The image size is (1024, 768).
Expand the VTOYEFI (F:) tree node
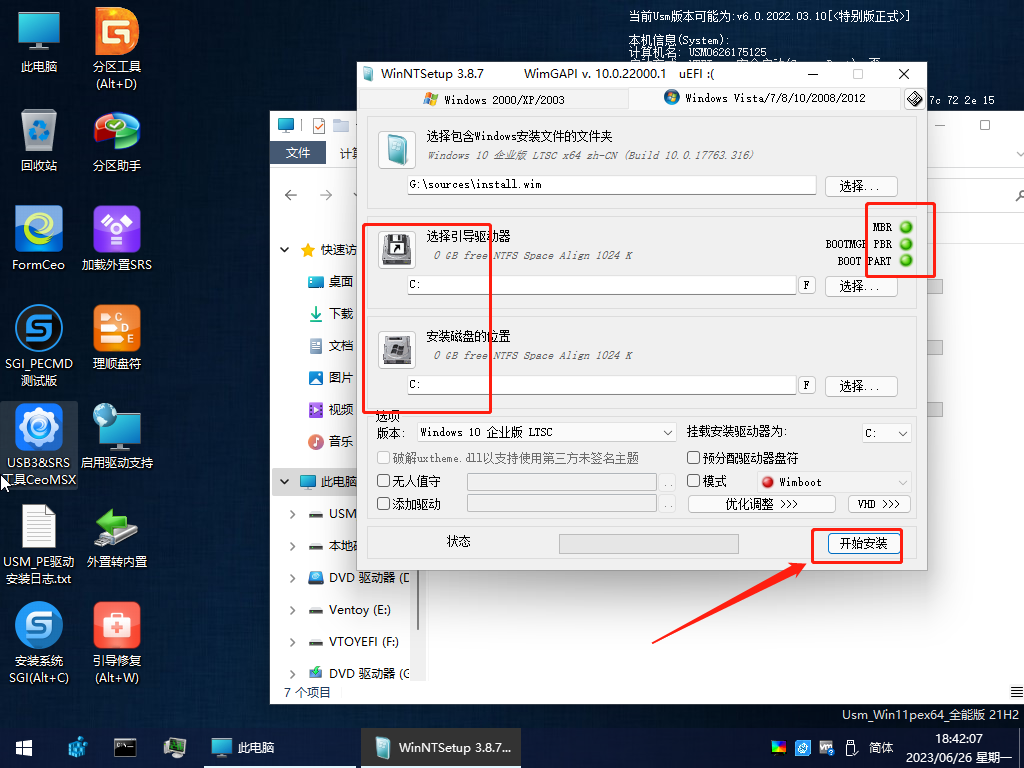pyautogui.click(x=293, y=642)
